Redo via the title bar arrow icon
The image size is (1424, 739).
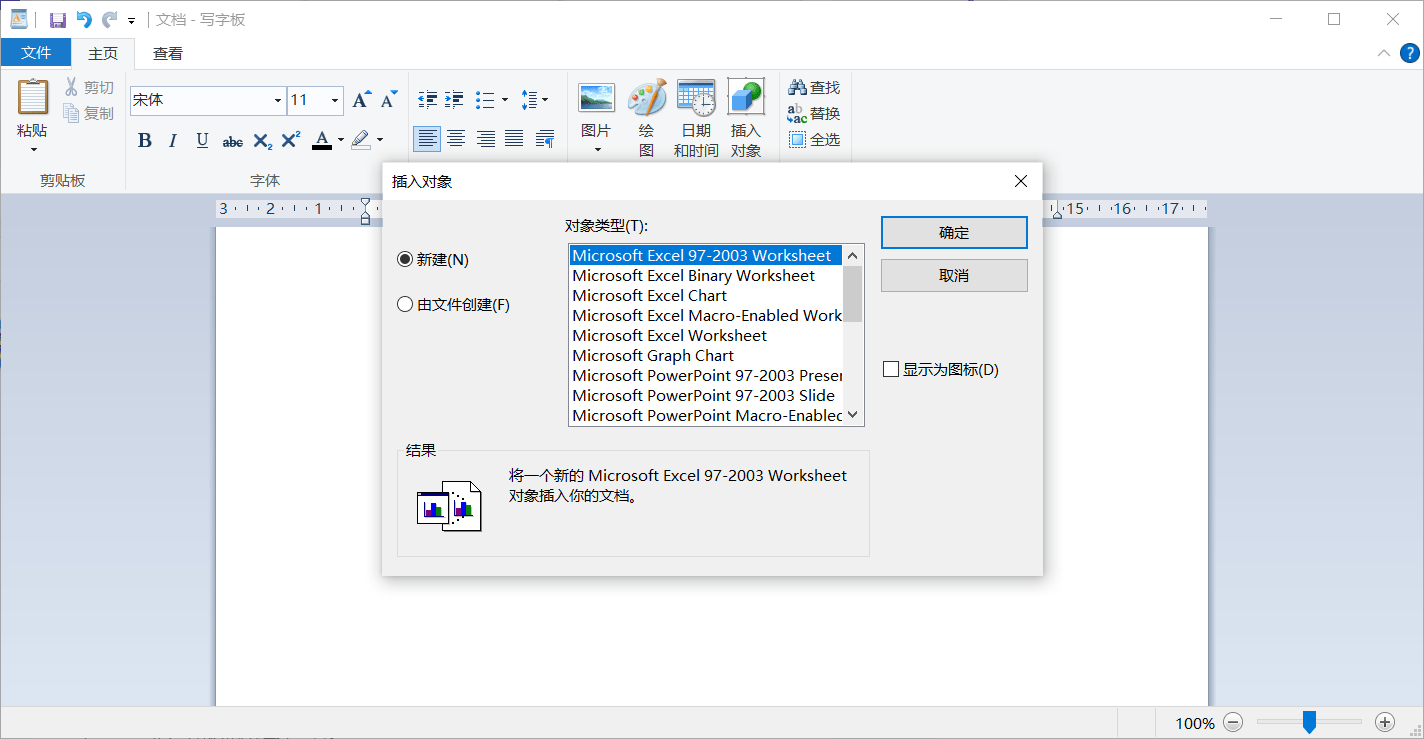click(x=109, y=19)
